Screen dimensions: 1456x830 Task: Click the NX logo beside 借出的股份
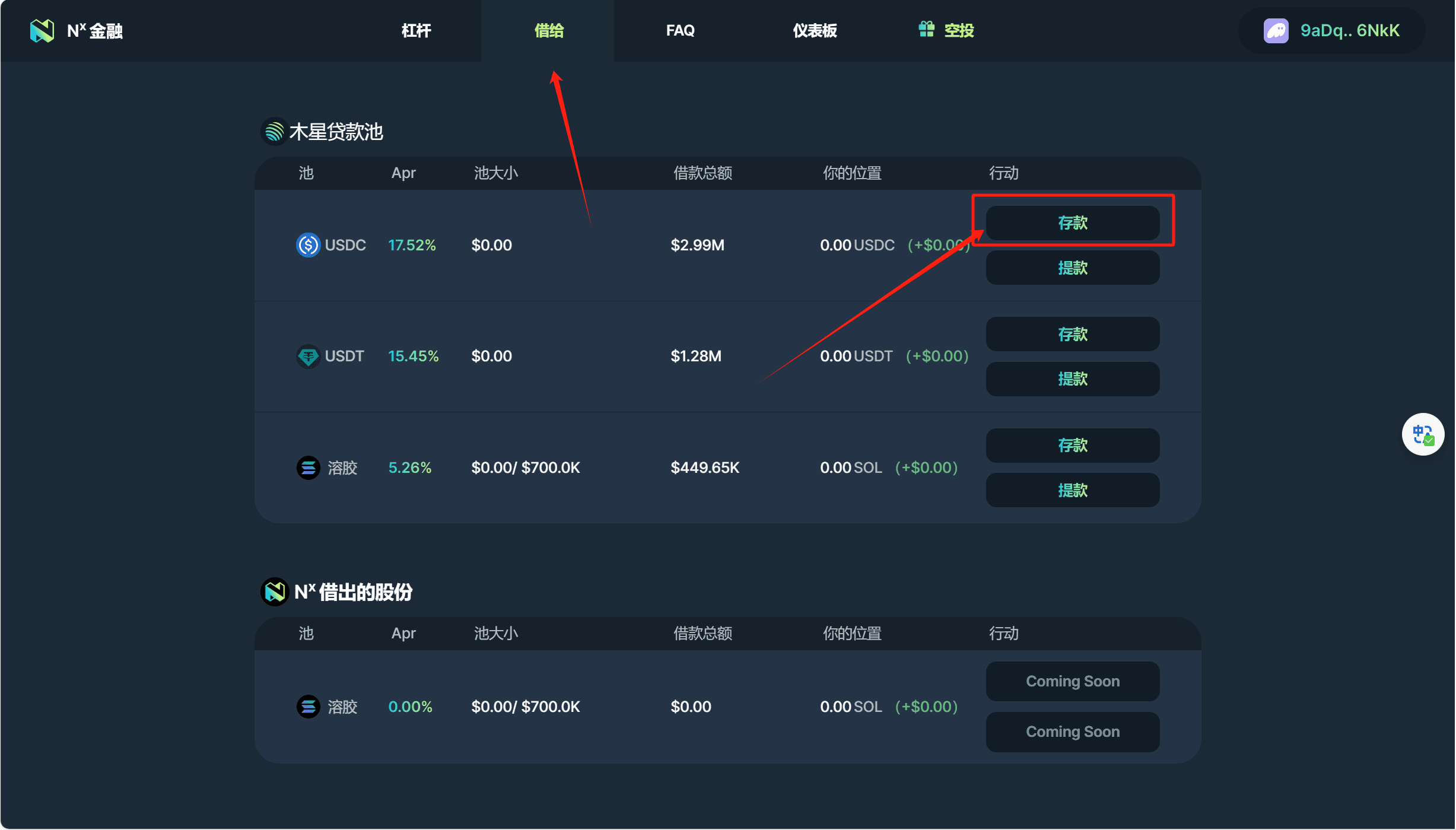pos(275,592)
